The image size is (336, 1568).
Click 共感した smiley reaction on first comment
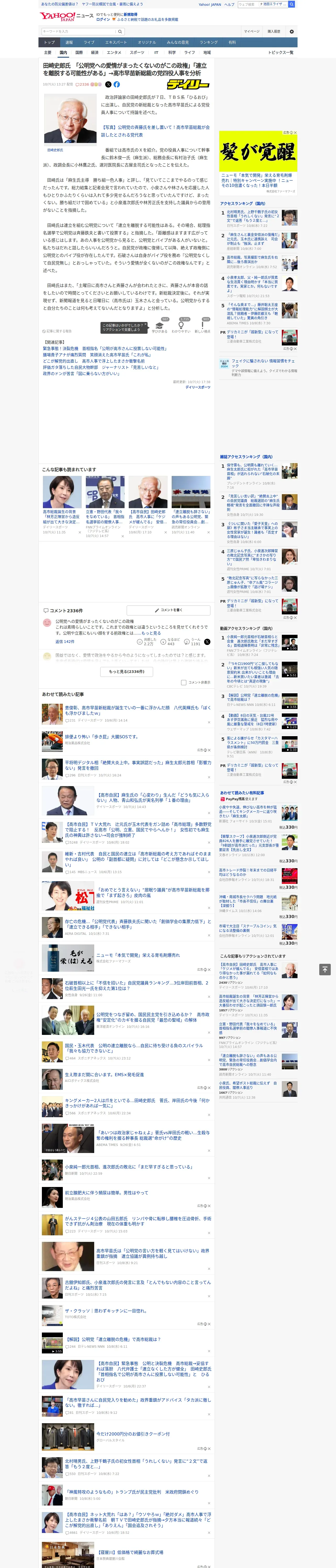click(148, 642)
